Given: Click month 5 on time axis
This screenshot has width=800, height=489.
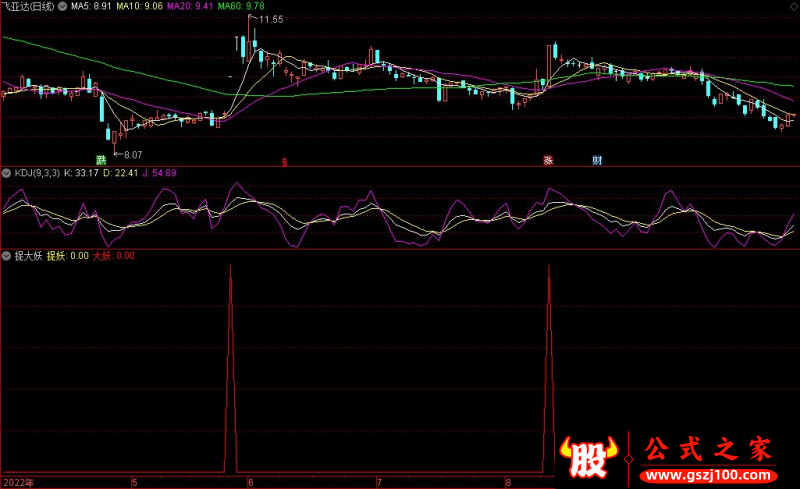Looking at the screenshot, I should coord(134,482).
